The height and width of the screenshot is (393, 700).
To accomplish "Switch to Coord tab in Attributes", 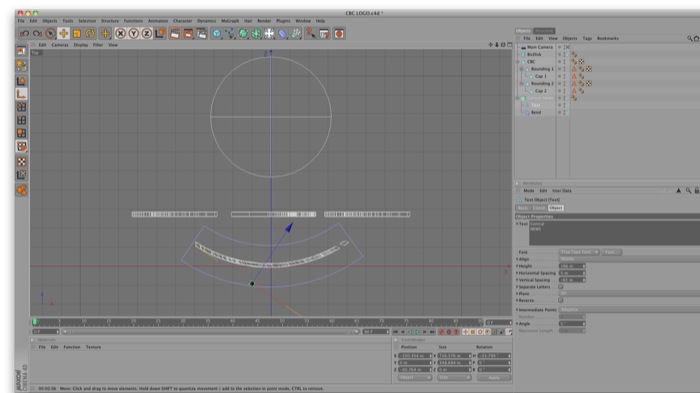I will pos(539,208).
